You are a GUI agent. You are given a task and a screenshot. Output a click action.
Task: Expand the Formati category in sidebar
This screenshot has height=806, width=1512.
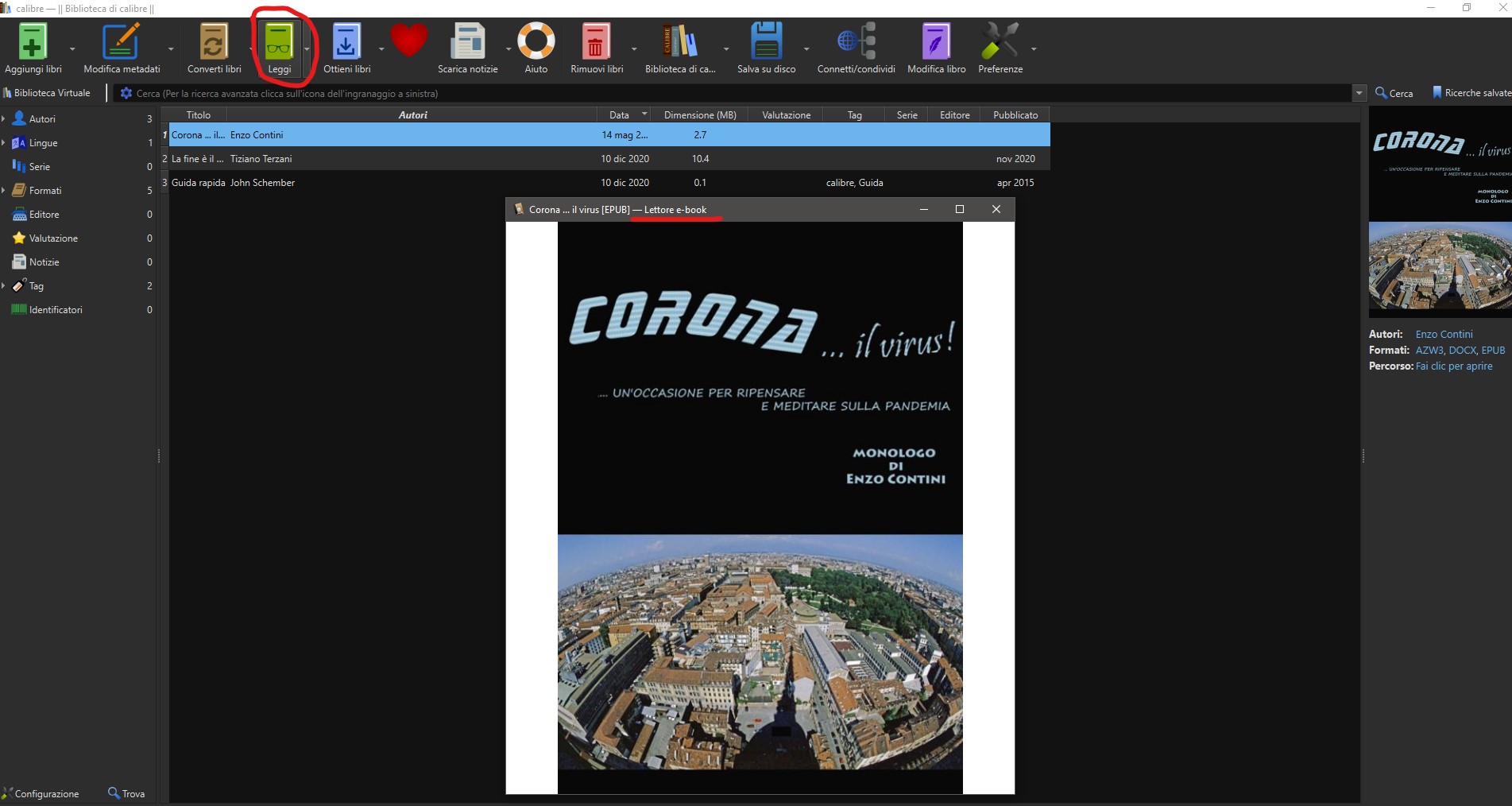pos(4,191)
